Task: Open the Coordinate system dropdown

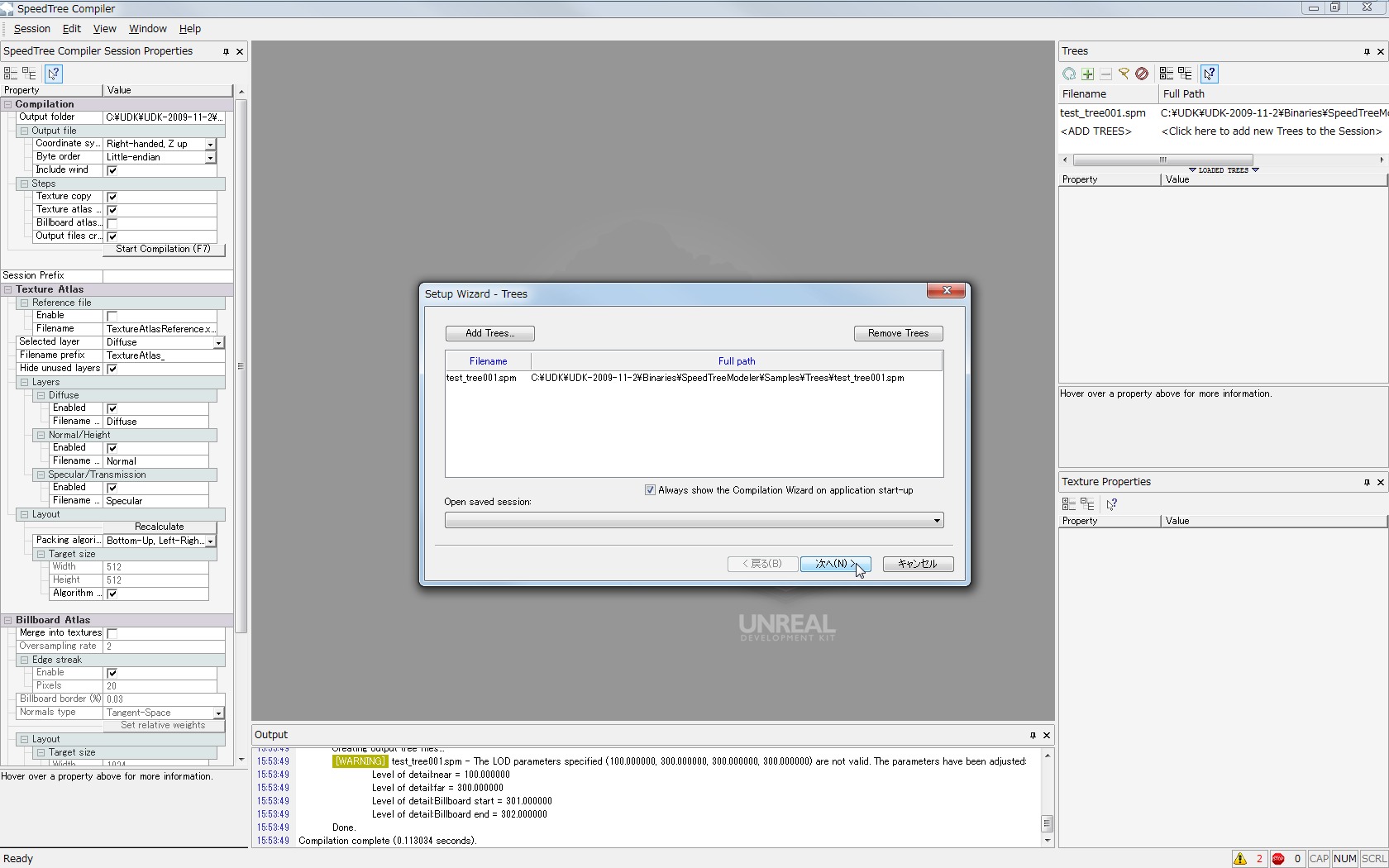Action: 211,144
